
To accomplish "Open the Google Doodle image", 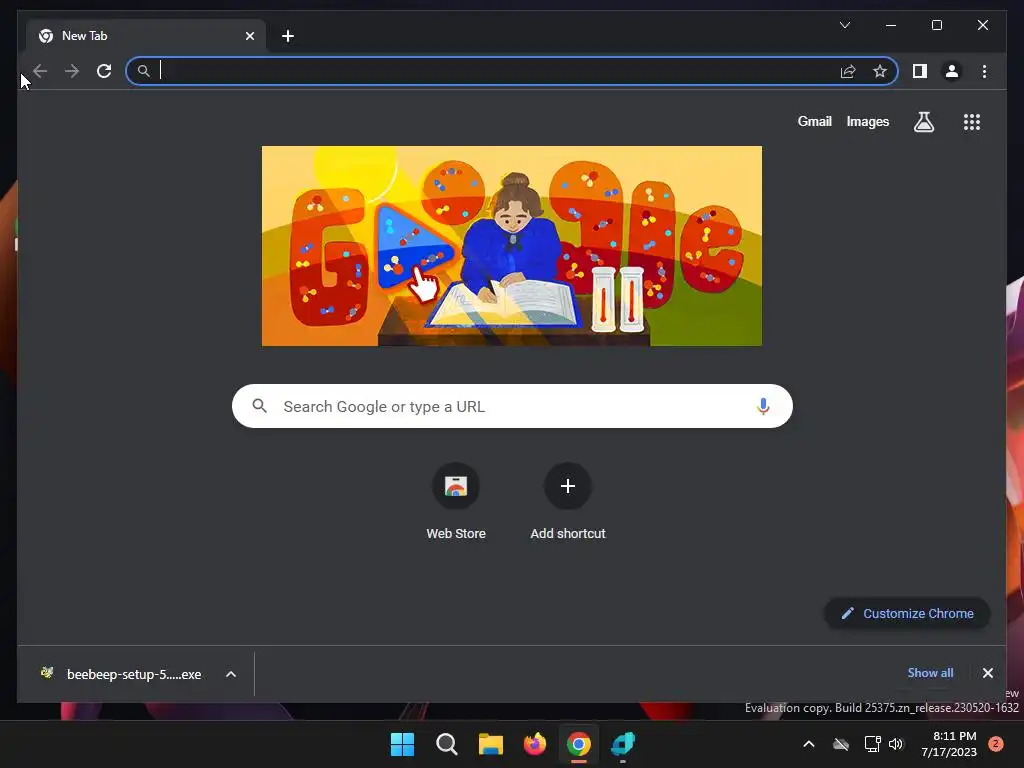I will click(x=511, y=246).
